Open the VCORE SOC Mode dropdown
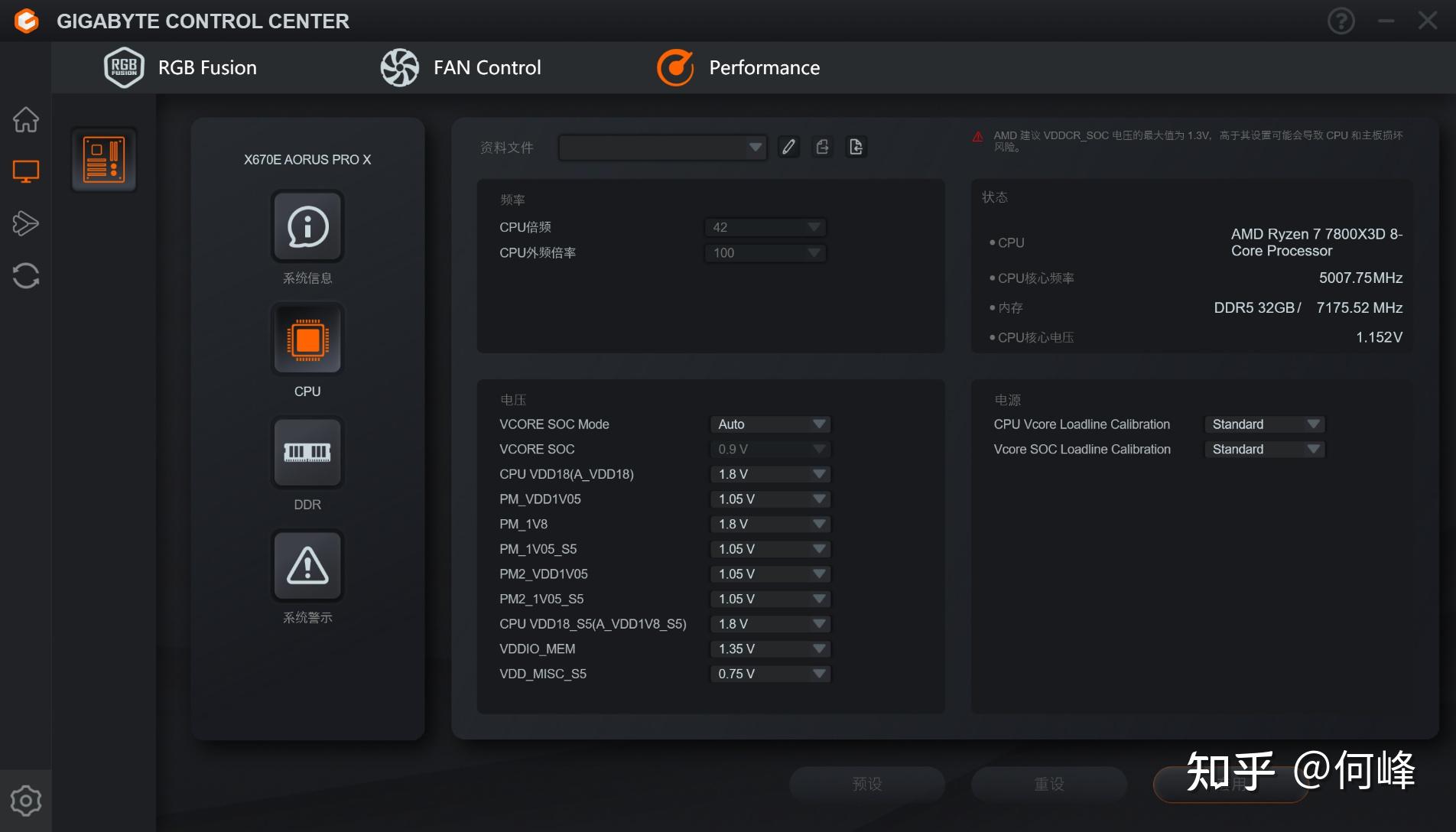The height and width of the screenshot is (832, 1456). pos(770,424)
